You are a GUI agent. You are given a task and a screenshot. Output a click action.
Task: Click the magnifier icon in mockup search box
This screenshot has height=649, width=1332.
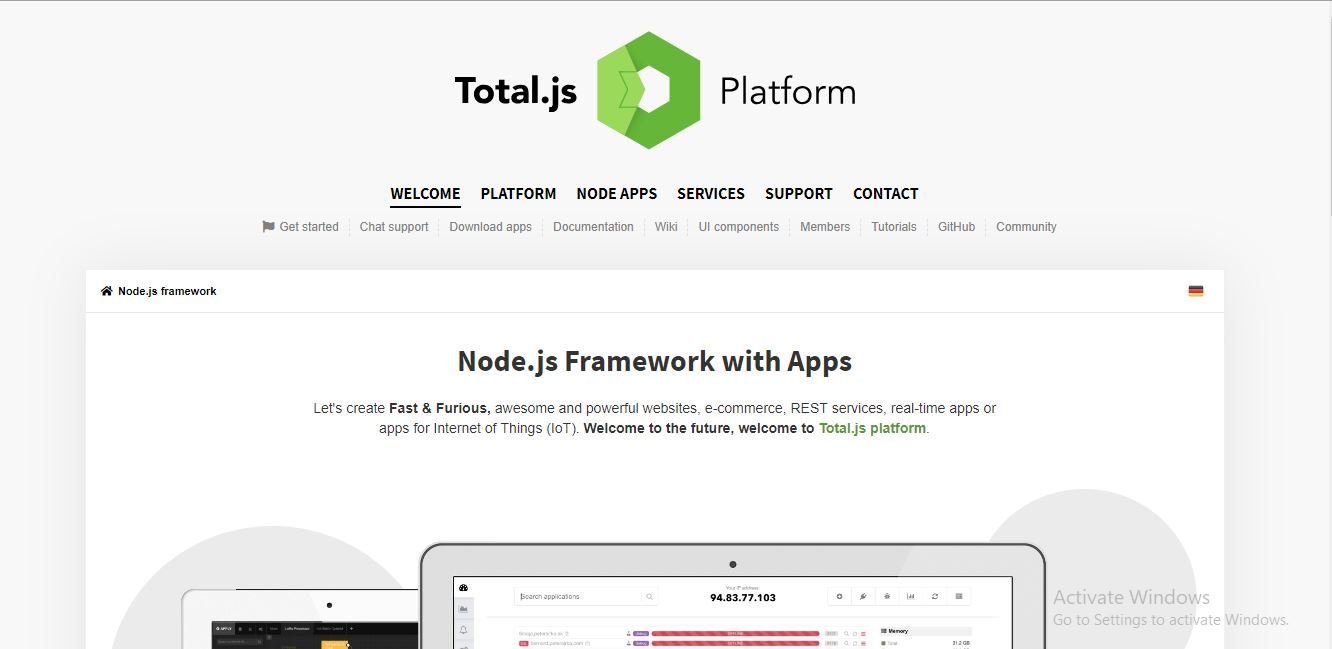tap(649, 597)
